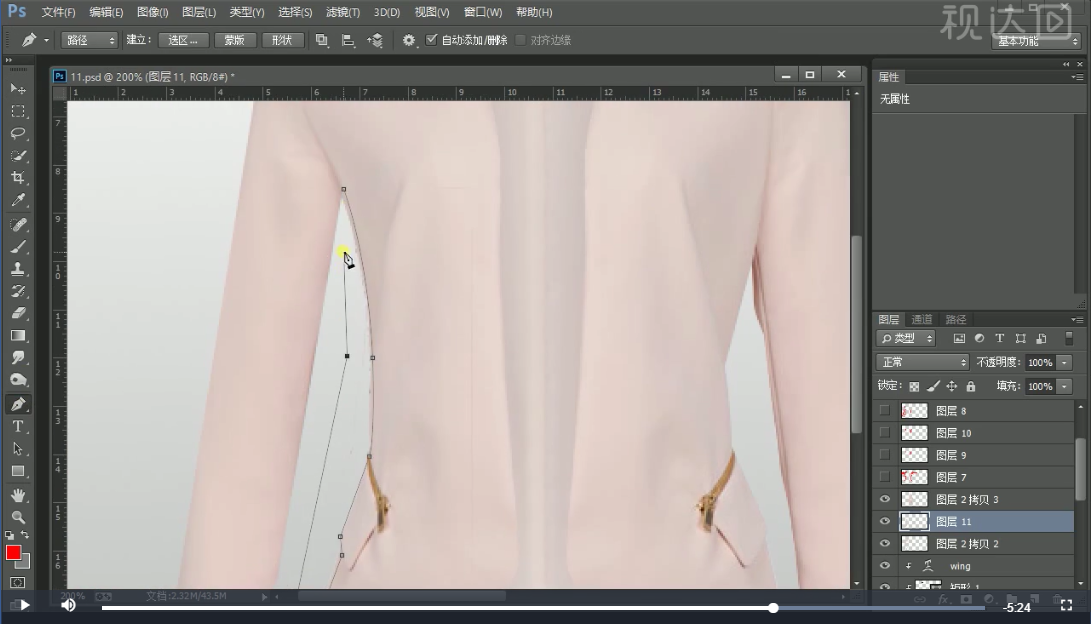Click 形状 button
1091x624 pixels.
(x=282, y=40)
